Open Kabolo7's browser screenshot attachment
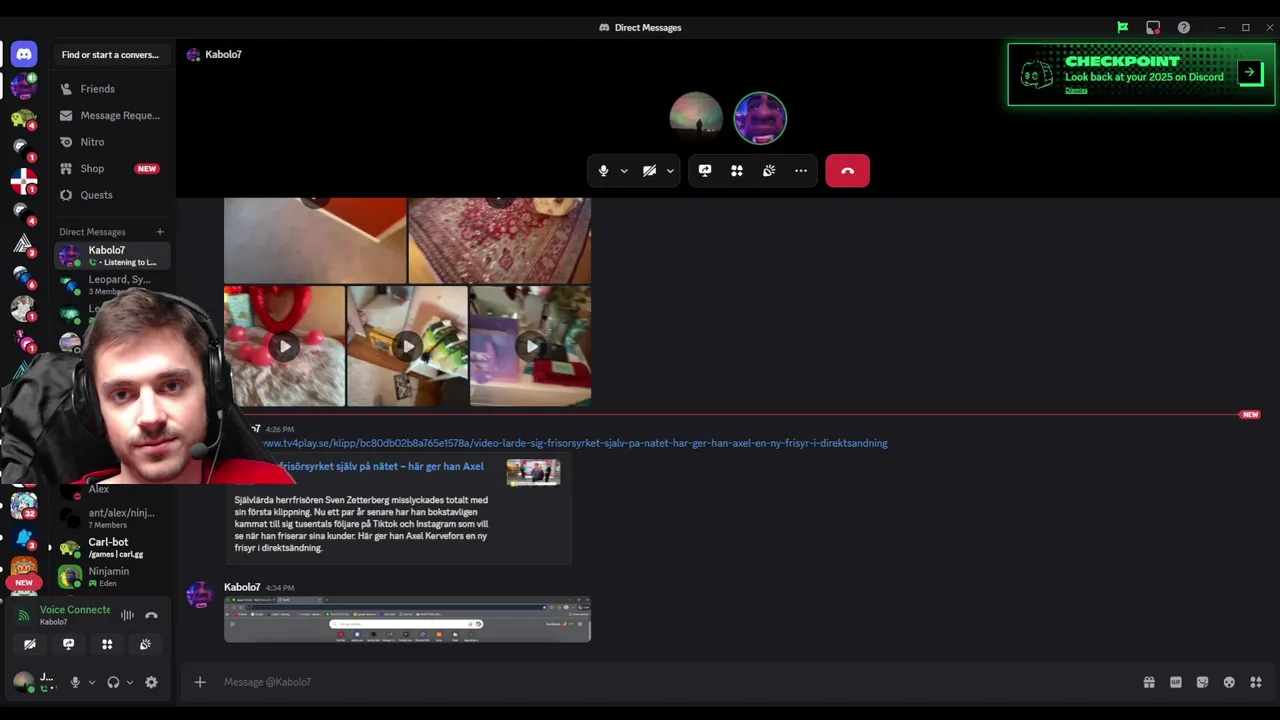 click(407, 619)
